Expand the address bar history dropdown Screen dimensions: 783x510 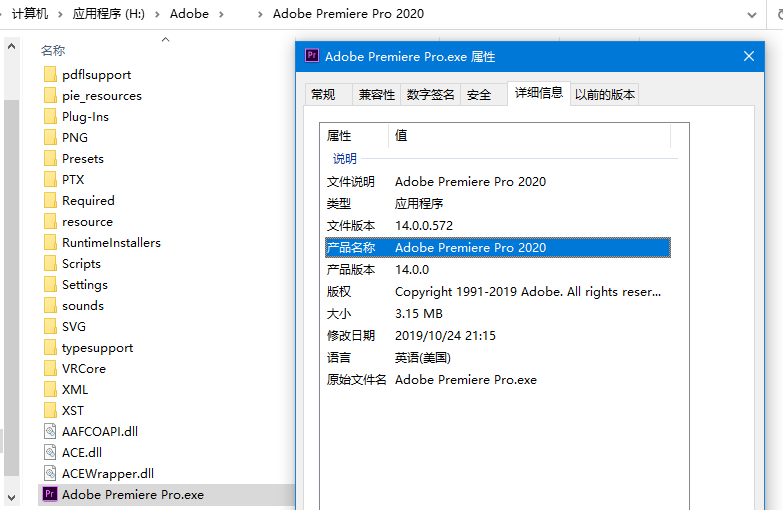click(x=753, y=14)
